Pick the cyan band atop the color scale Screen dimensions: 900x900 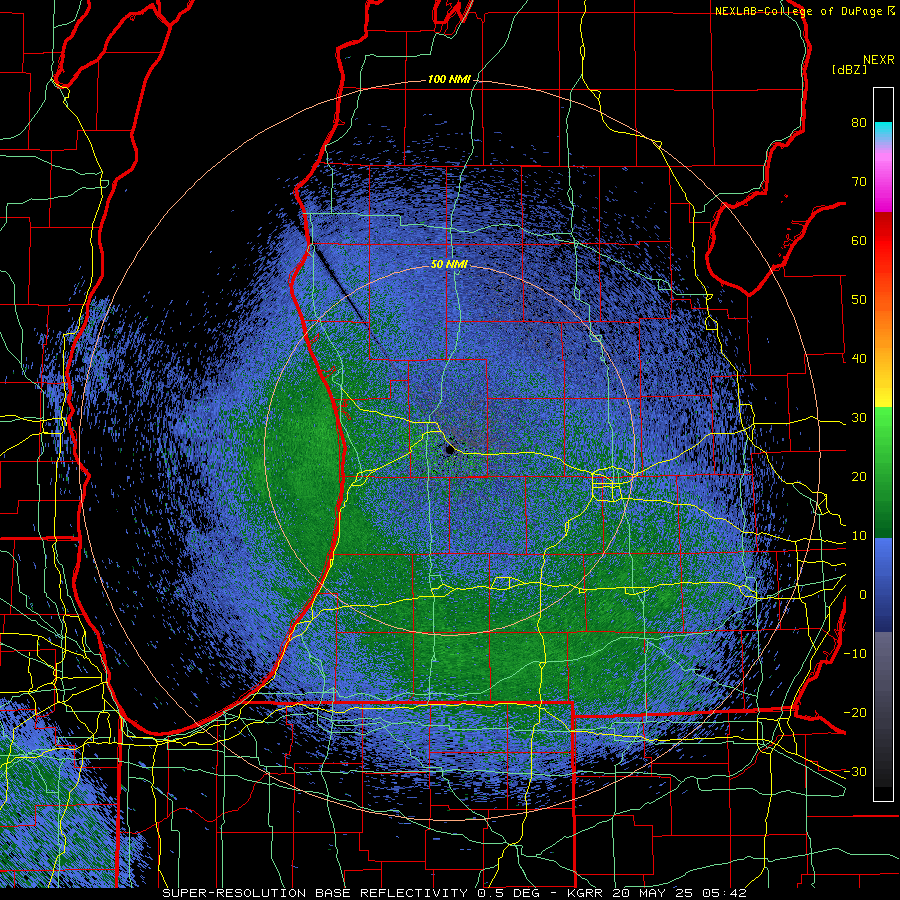coord(883,131)
